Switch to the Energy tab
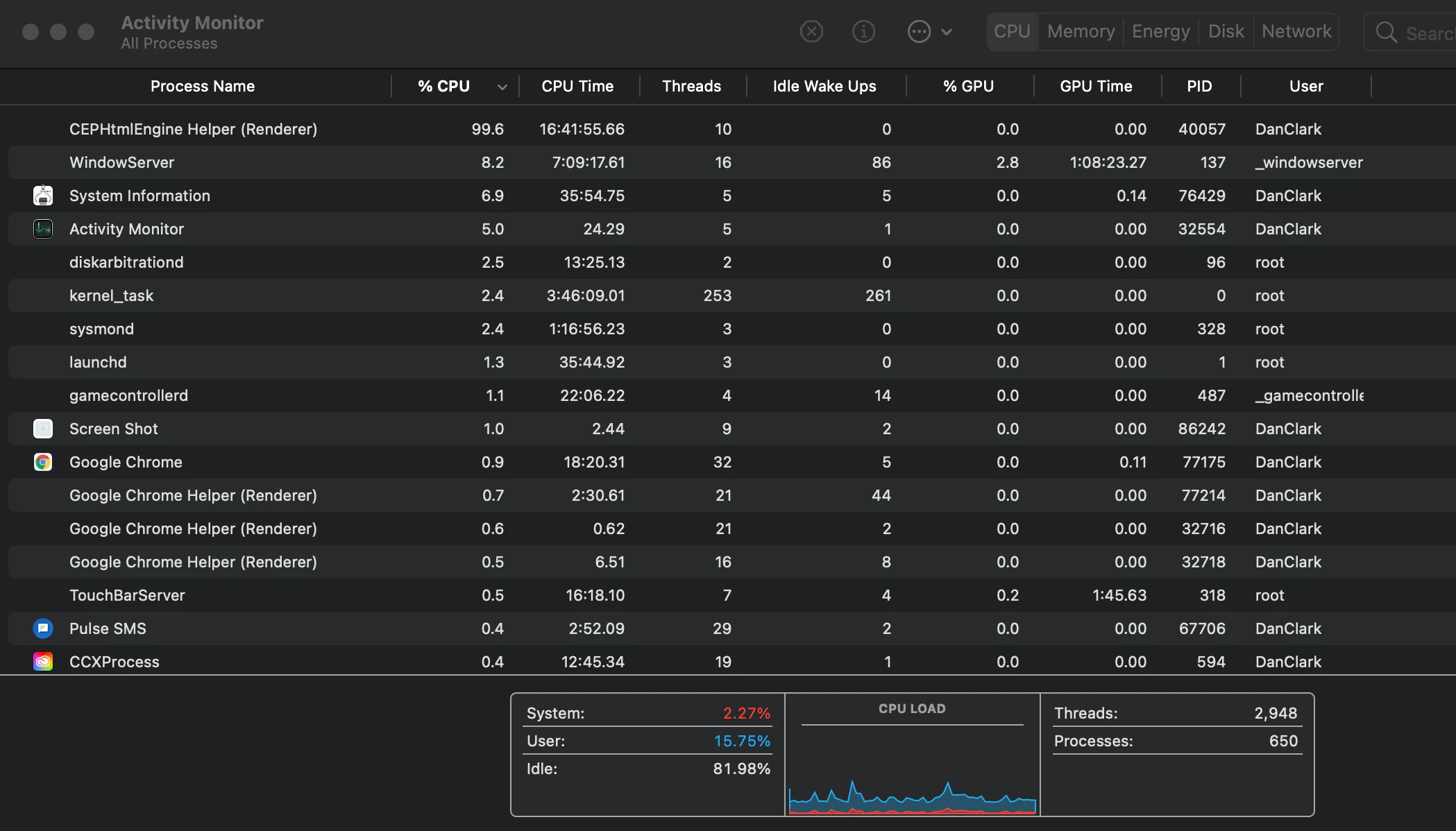This screenshot has height=831, width=1456. coord(1160,31)
